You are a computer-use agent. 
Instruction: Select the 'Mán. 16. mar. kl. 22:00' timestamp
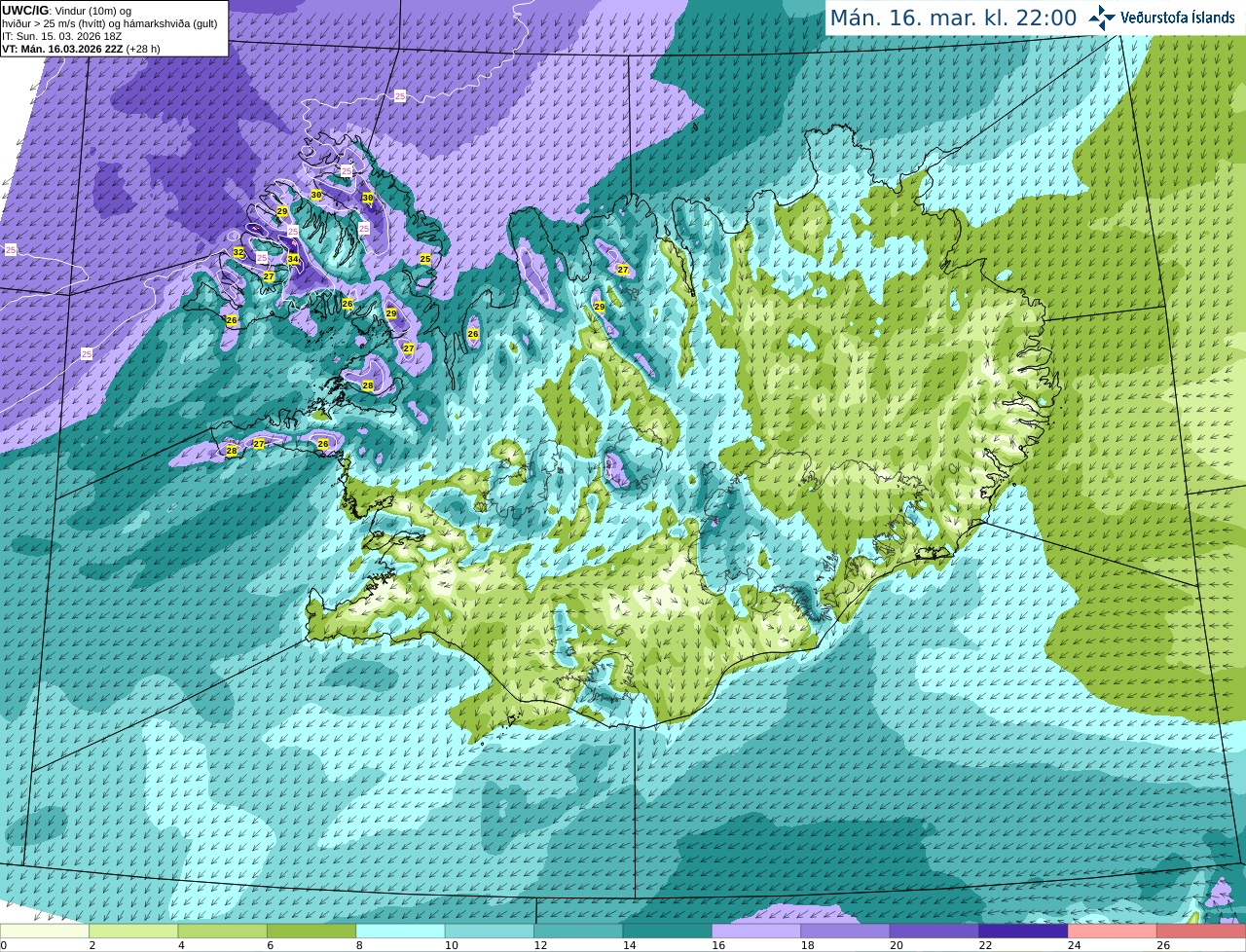click(x=953, y=18)
